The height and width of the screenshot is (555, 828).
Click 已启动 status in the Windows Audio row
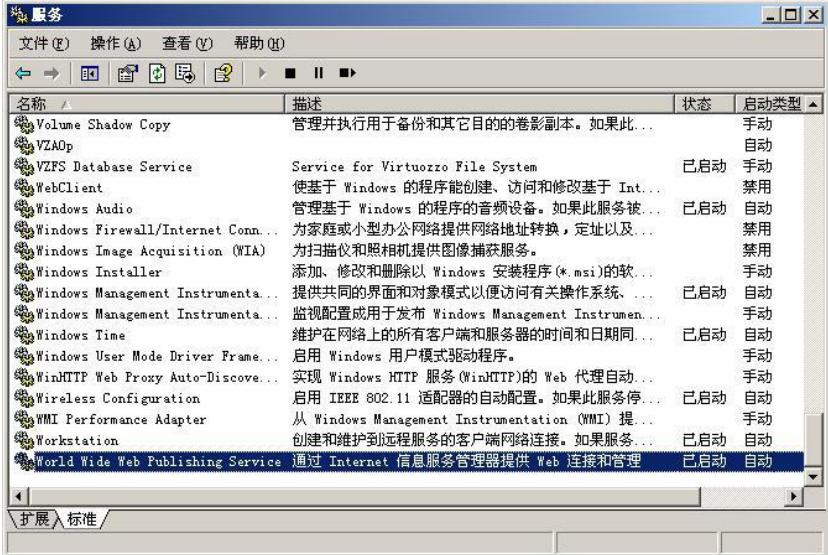click(x=704, y=209)
